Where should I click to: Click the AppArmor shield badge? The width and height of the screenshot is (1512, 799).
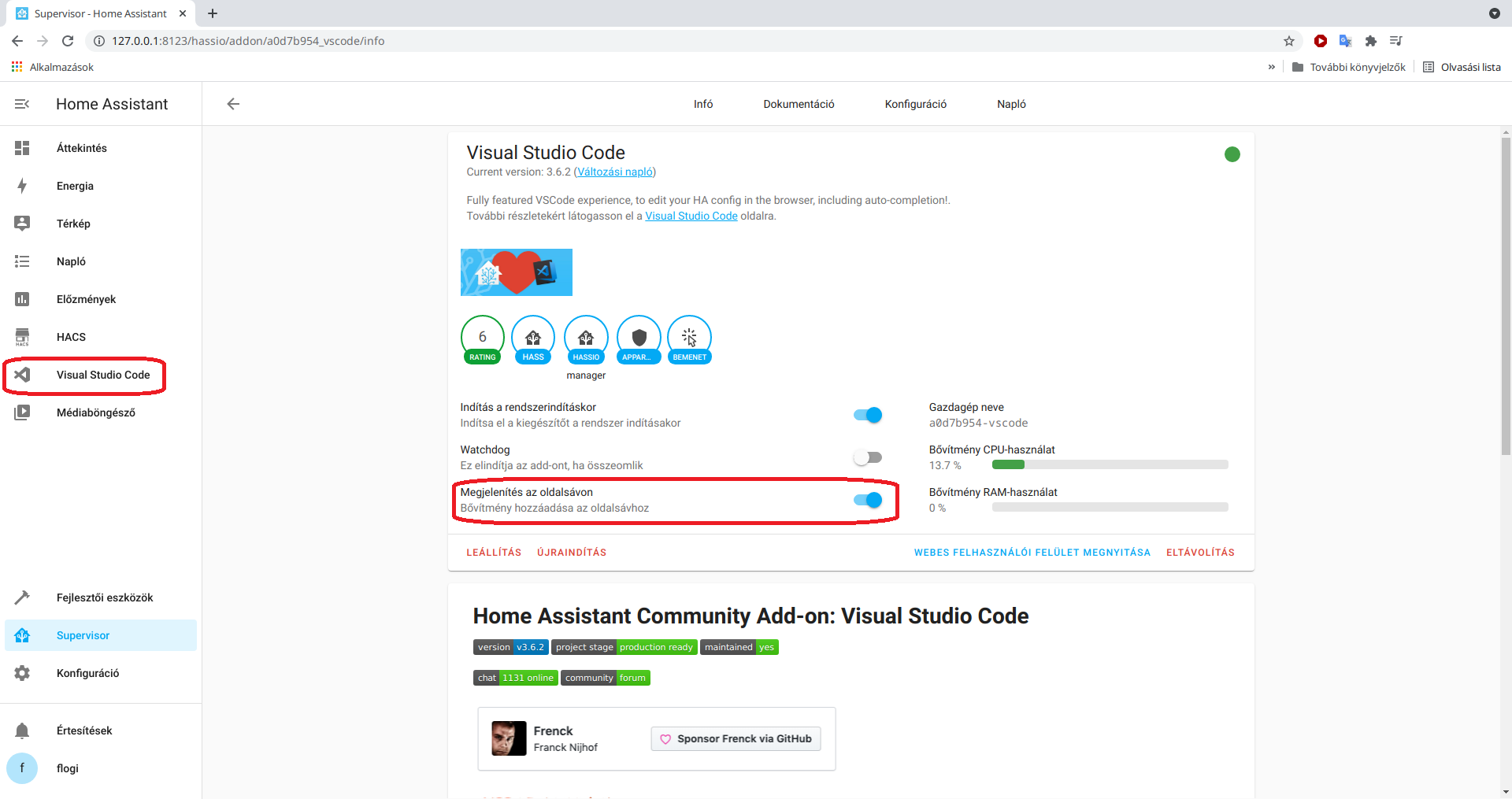(x=639, y=340)
